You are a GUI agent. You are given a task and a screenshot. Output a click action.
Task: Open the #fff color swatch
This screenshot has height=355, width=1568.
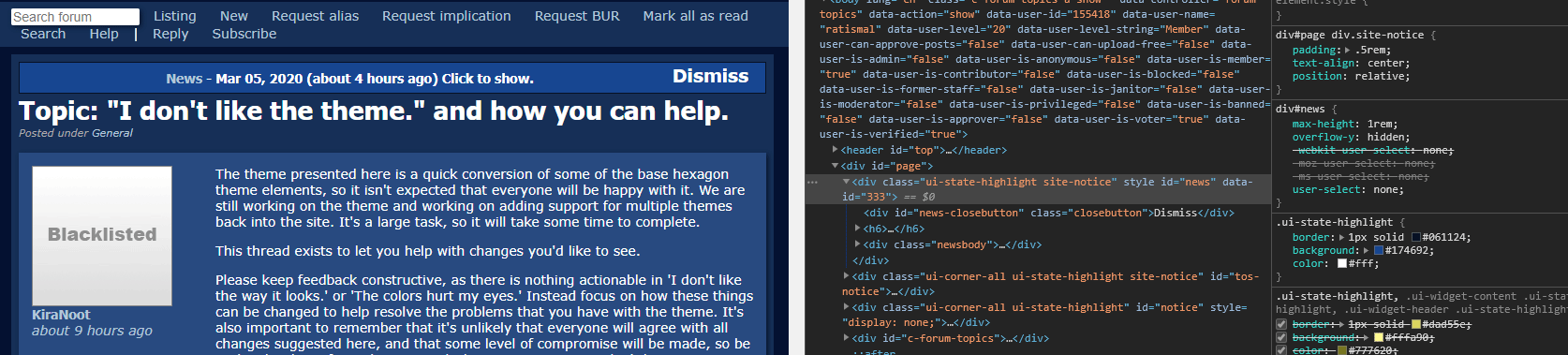pyautogui.click(x=1342, y=264)
